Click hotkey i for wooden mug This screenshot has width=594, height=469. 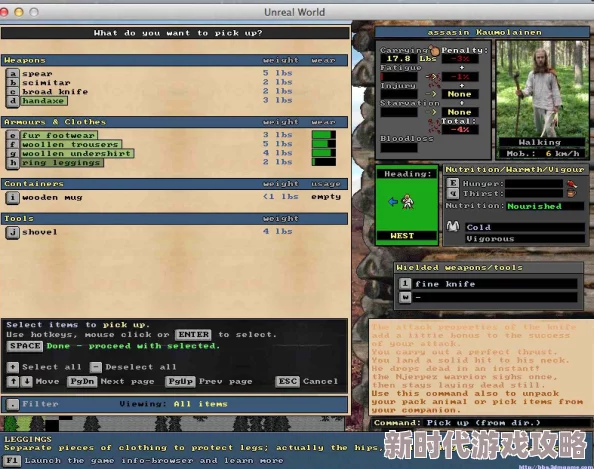(13, 197)
